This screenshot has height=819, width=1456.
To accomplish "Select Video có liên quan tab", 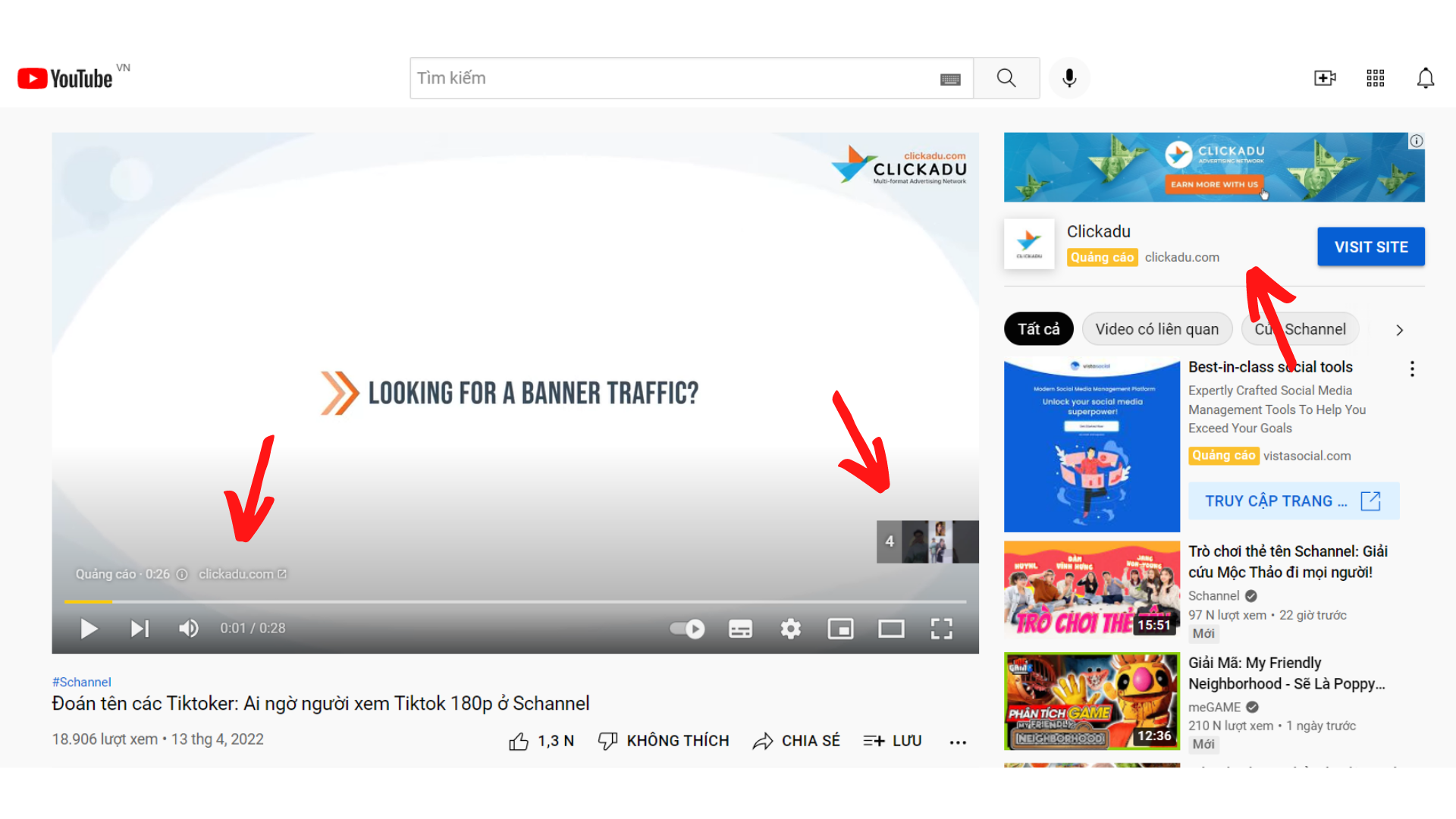I will point(1155,329).
